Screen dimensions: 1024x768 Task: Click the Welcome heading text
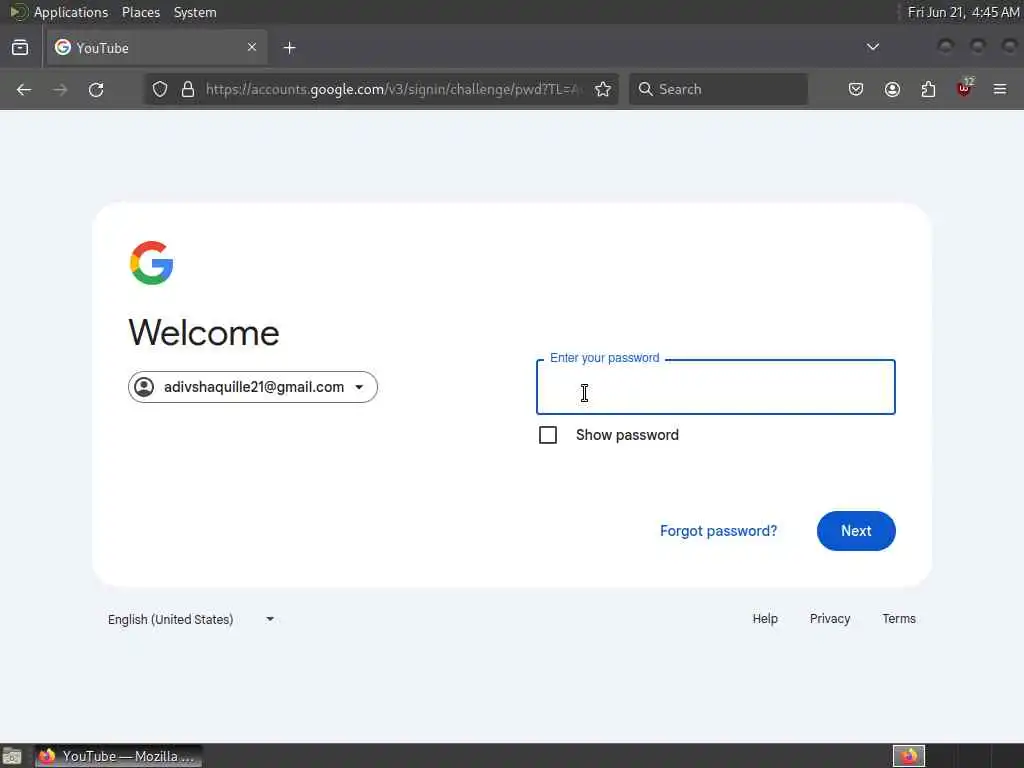click(204, 332)
